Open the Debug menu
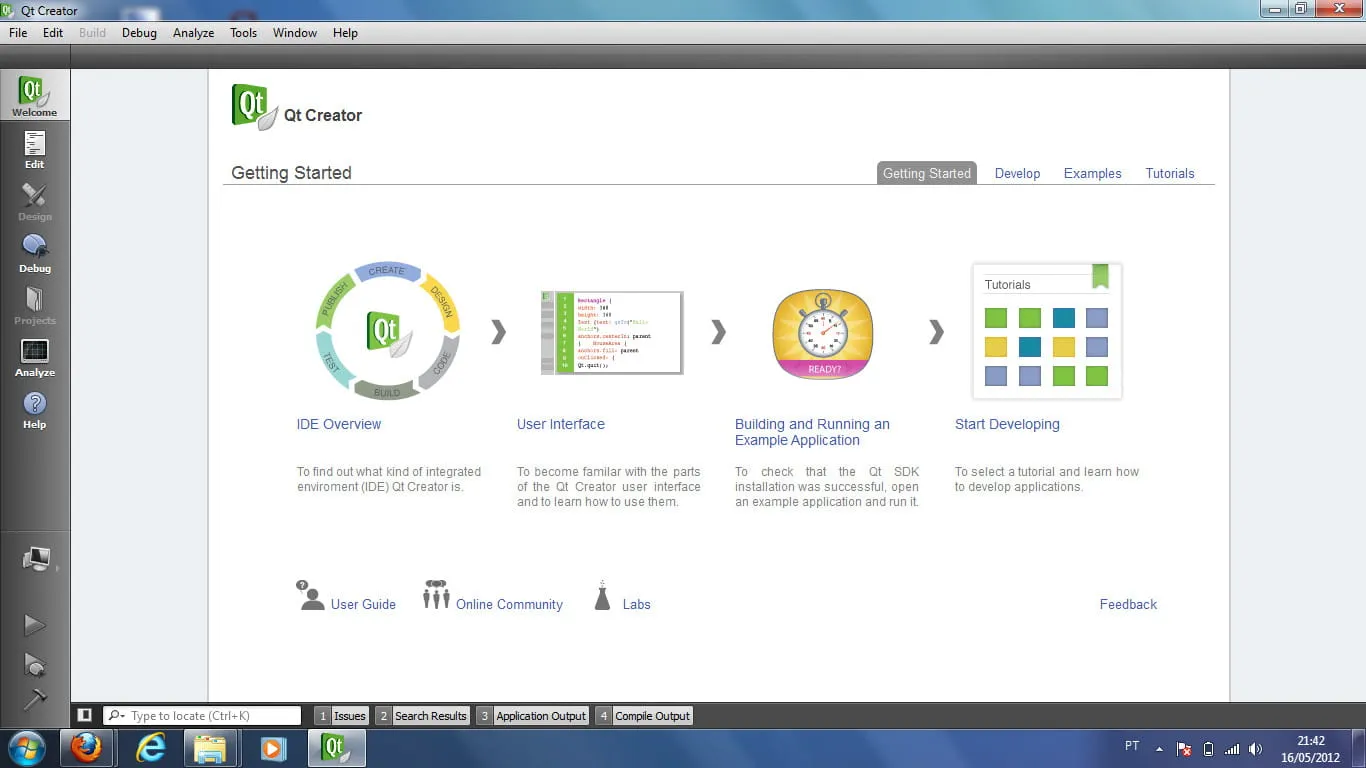The image size is (1366, 768). pyautogui.click(x=139, y=33)
